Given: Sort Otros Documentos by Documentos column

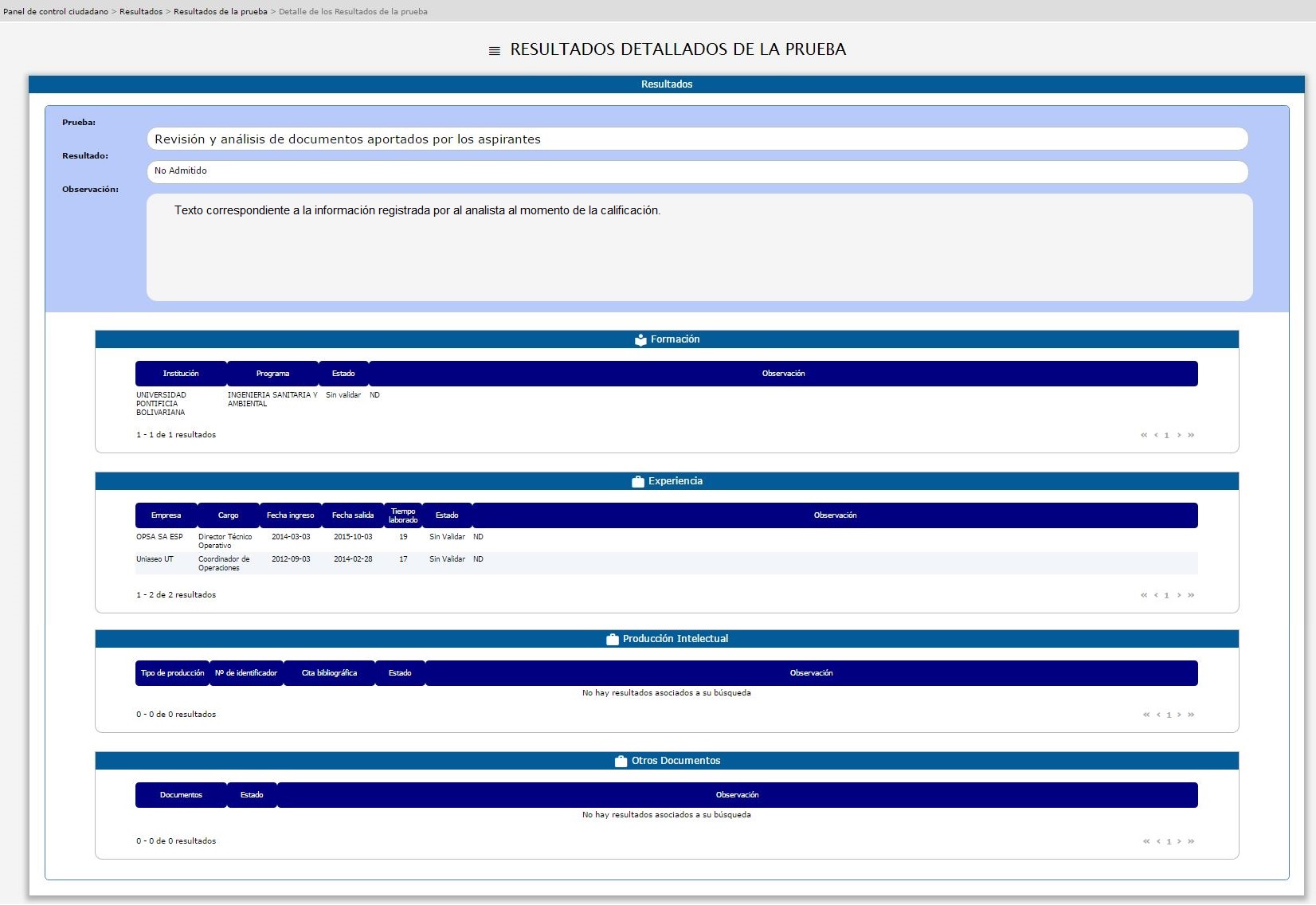Looking at the screenshot, I should coord(181,795).
